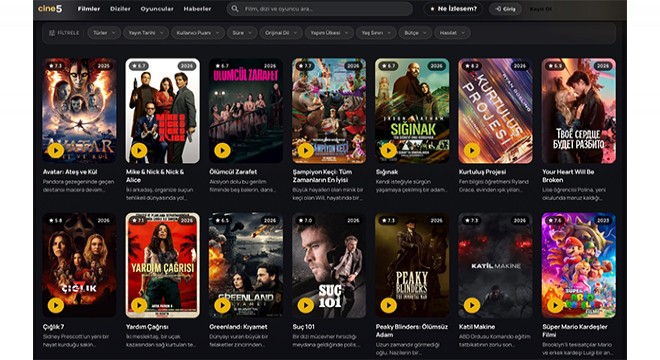
Task: Open the Greenland: Kıyamet title link
Action: coord(238,327)
